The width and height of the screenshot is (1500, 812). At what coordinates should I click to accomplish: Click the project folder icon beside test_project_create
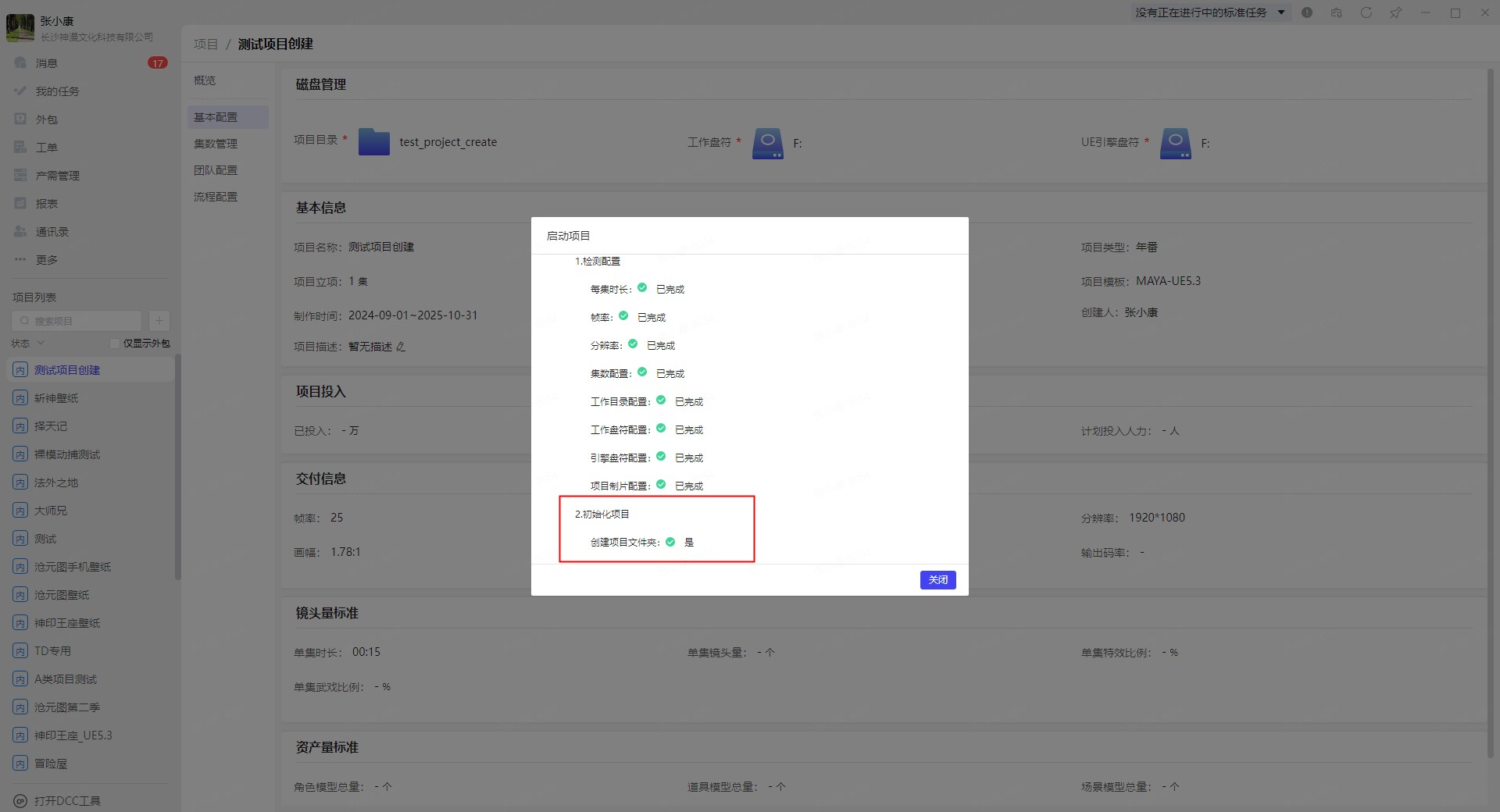pos(374,142)
